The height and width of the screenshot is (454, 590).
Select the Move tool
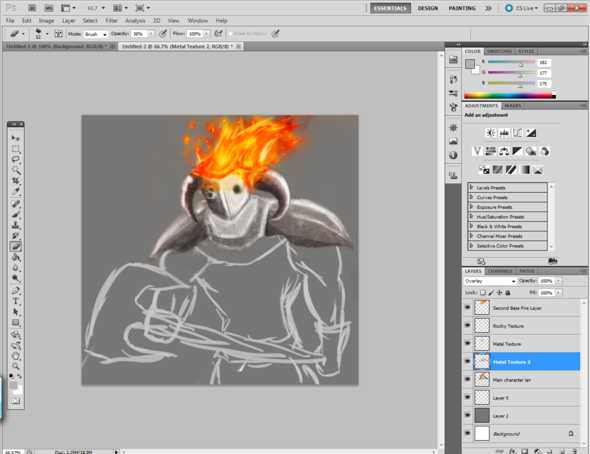coord(15,138)
